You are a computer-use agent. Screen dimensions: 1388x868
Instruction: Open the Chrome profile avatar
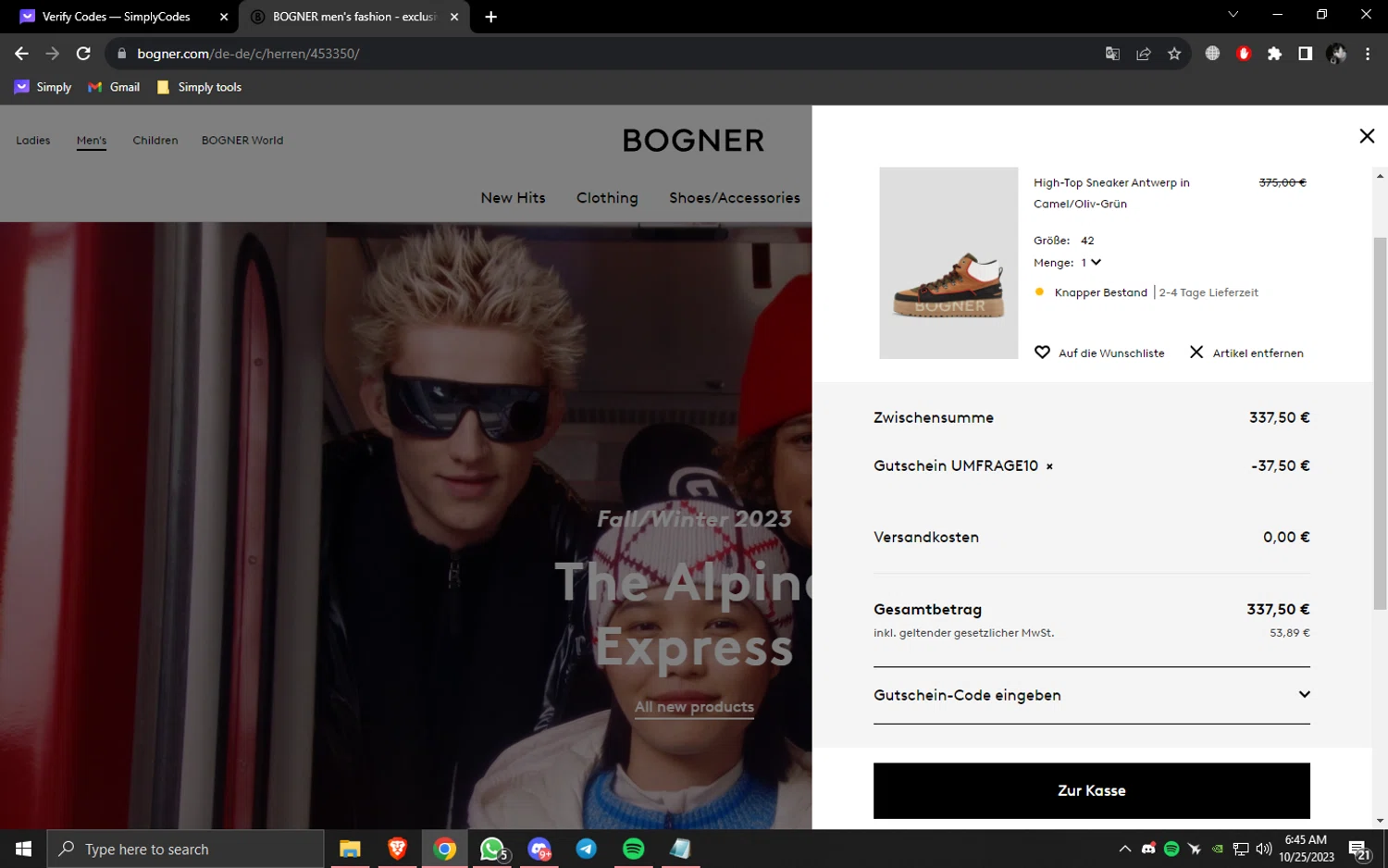click(x=1336, y=54)
